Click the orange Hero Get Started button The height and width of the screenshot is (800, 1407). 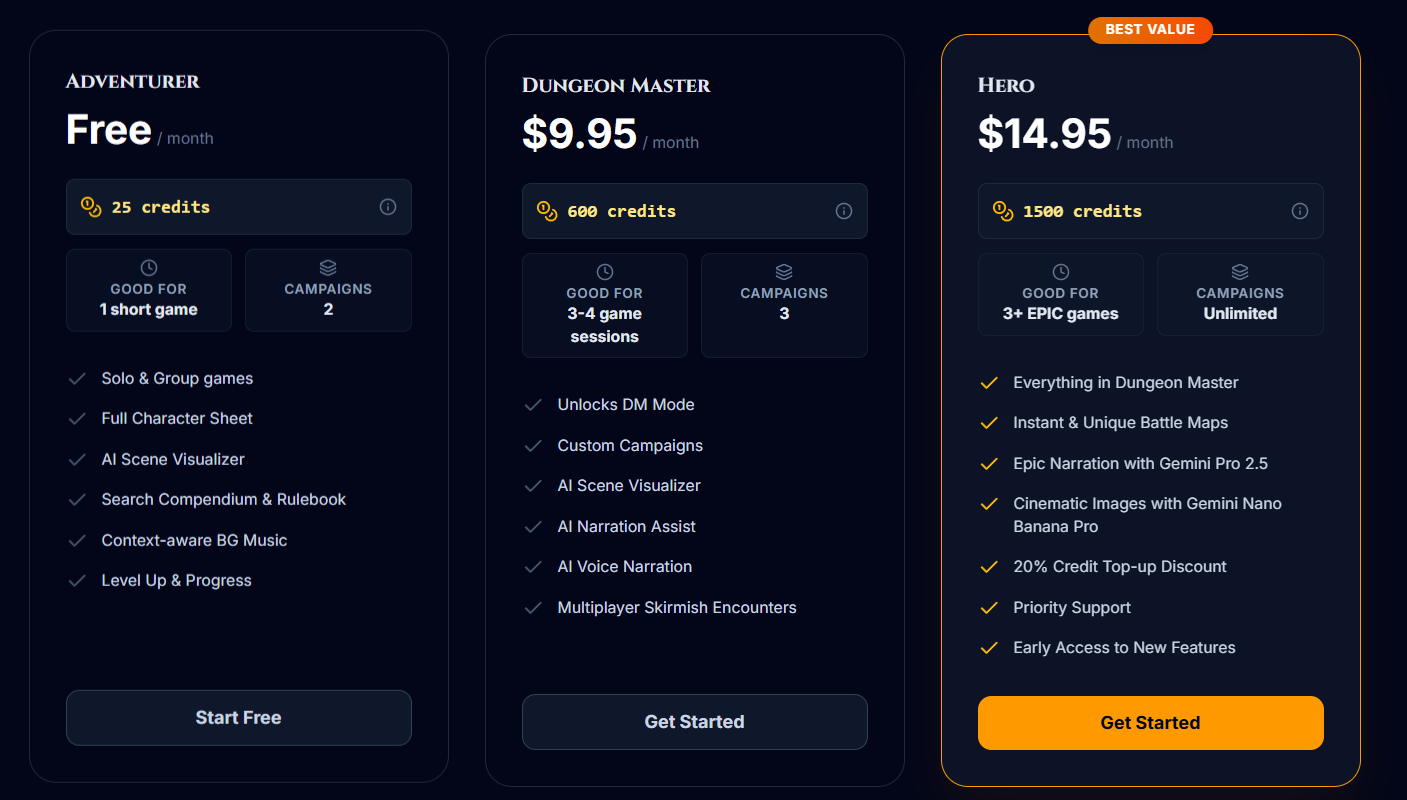point(1150,723)
